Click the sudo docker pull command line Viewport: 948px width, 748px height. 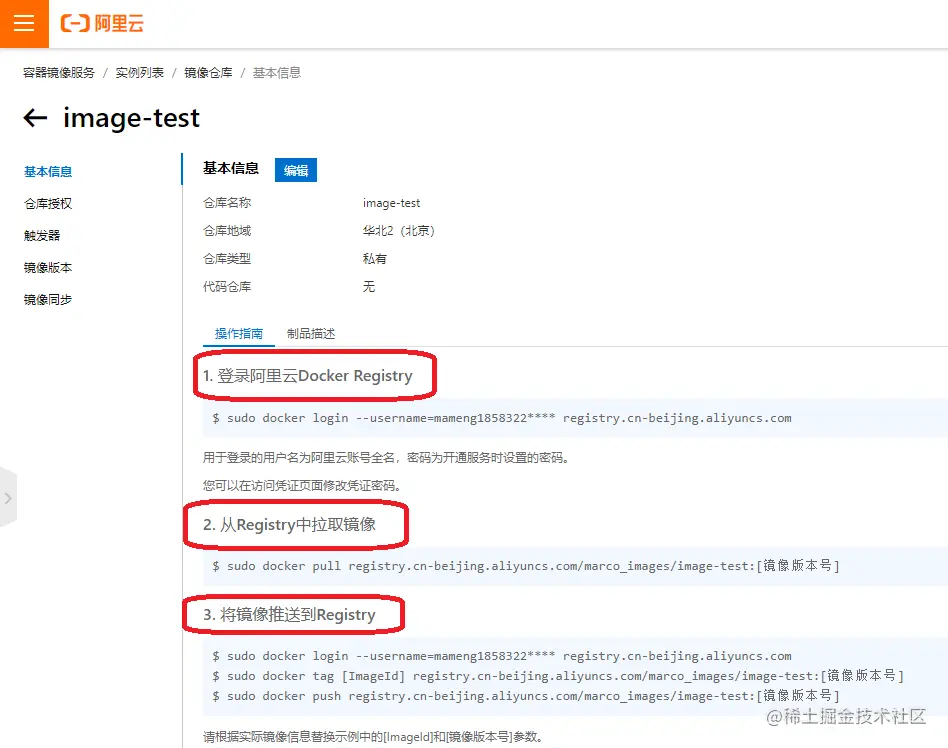(526, 566)
